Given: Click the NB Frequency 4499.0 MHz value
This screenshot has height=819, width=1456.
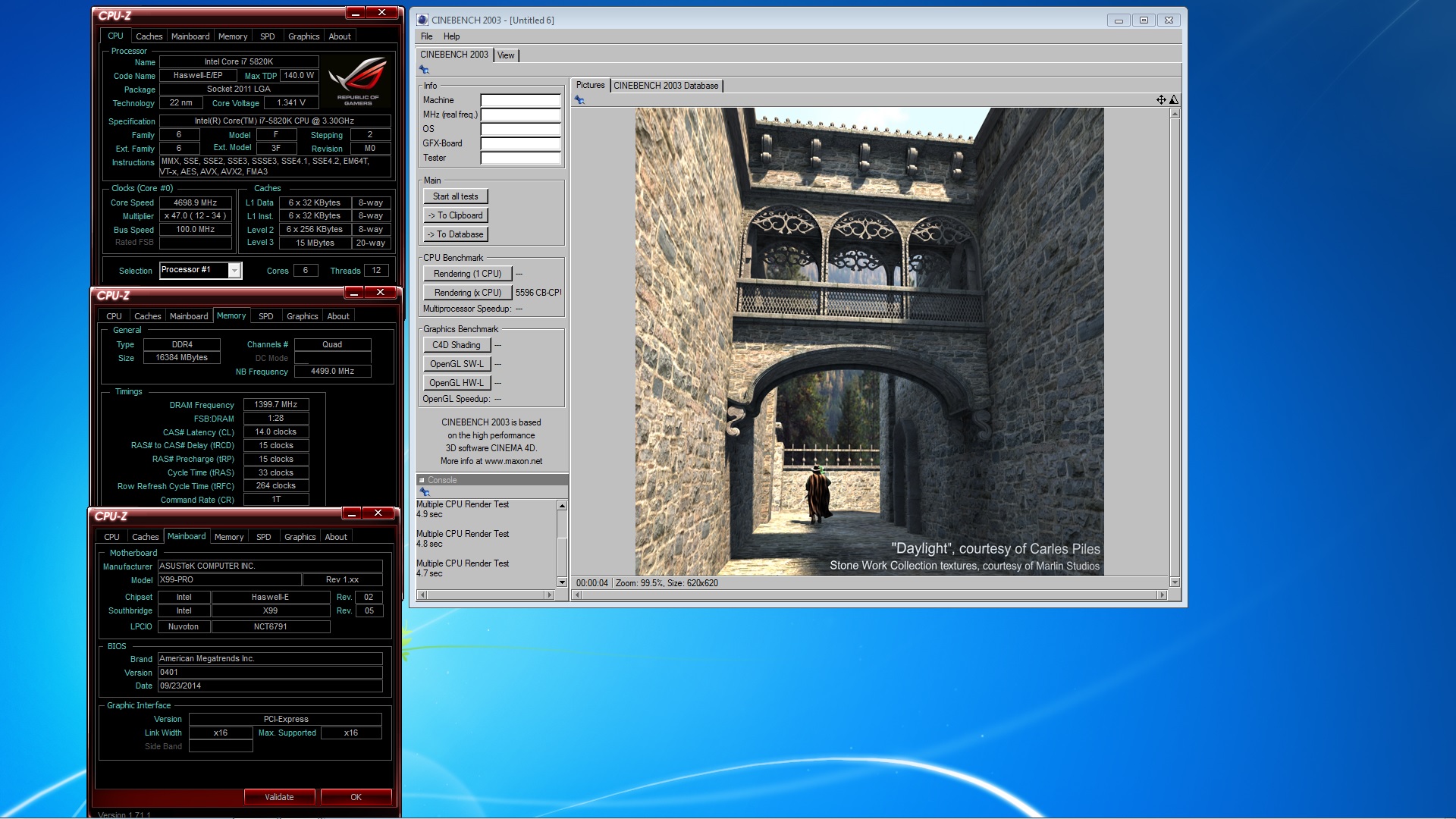Looking at the screenshot, I should coord(332,372).
